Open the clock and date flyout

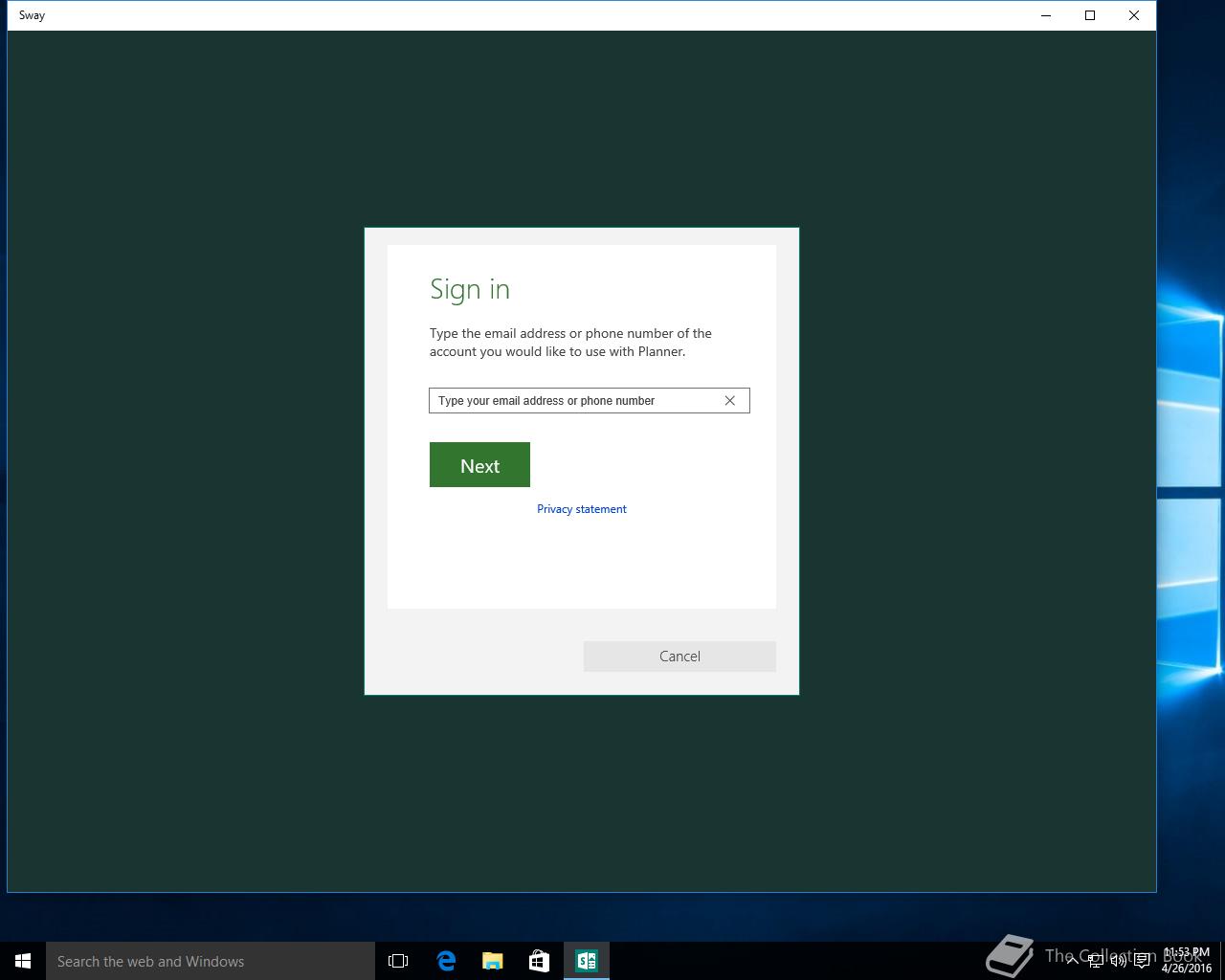tap(1186, 961)
